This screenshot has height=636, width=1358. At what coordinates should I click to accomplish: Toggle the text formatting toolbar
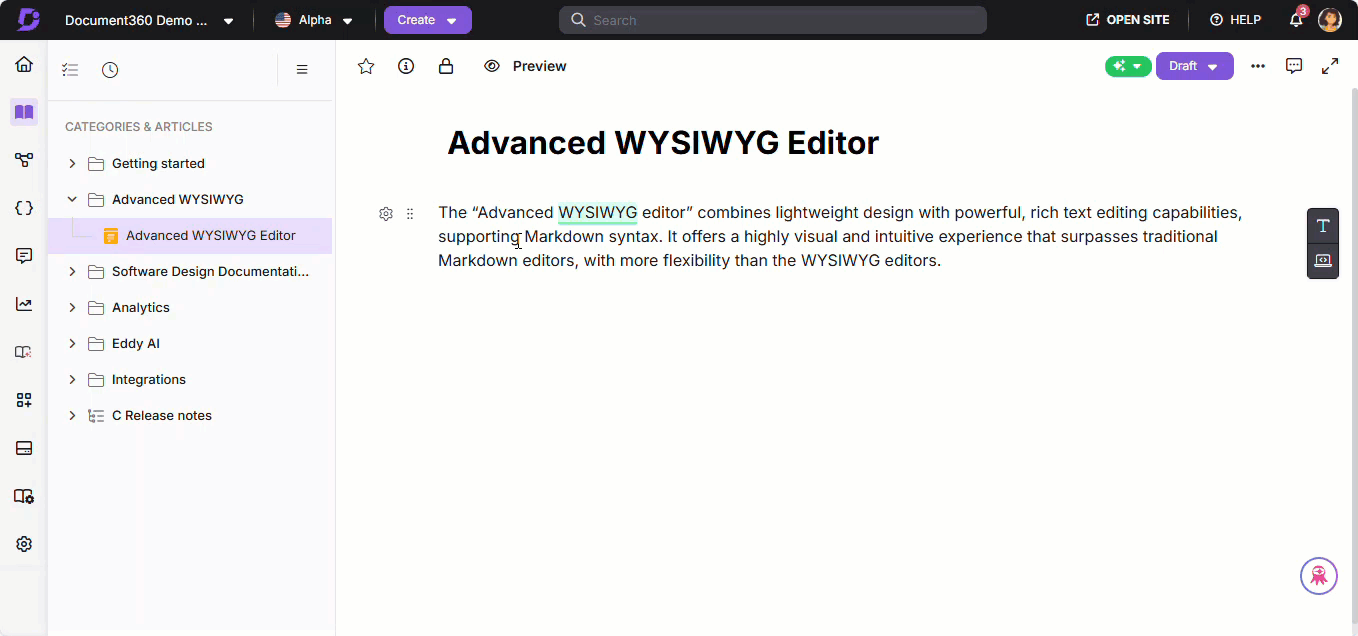(x=1322, y=226)
